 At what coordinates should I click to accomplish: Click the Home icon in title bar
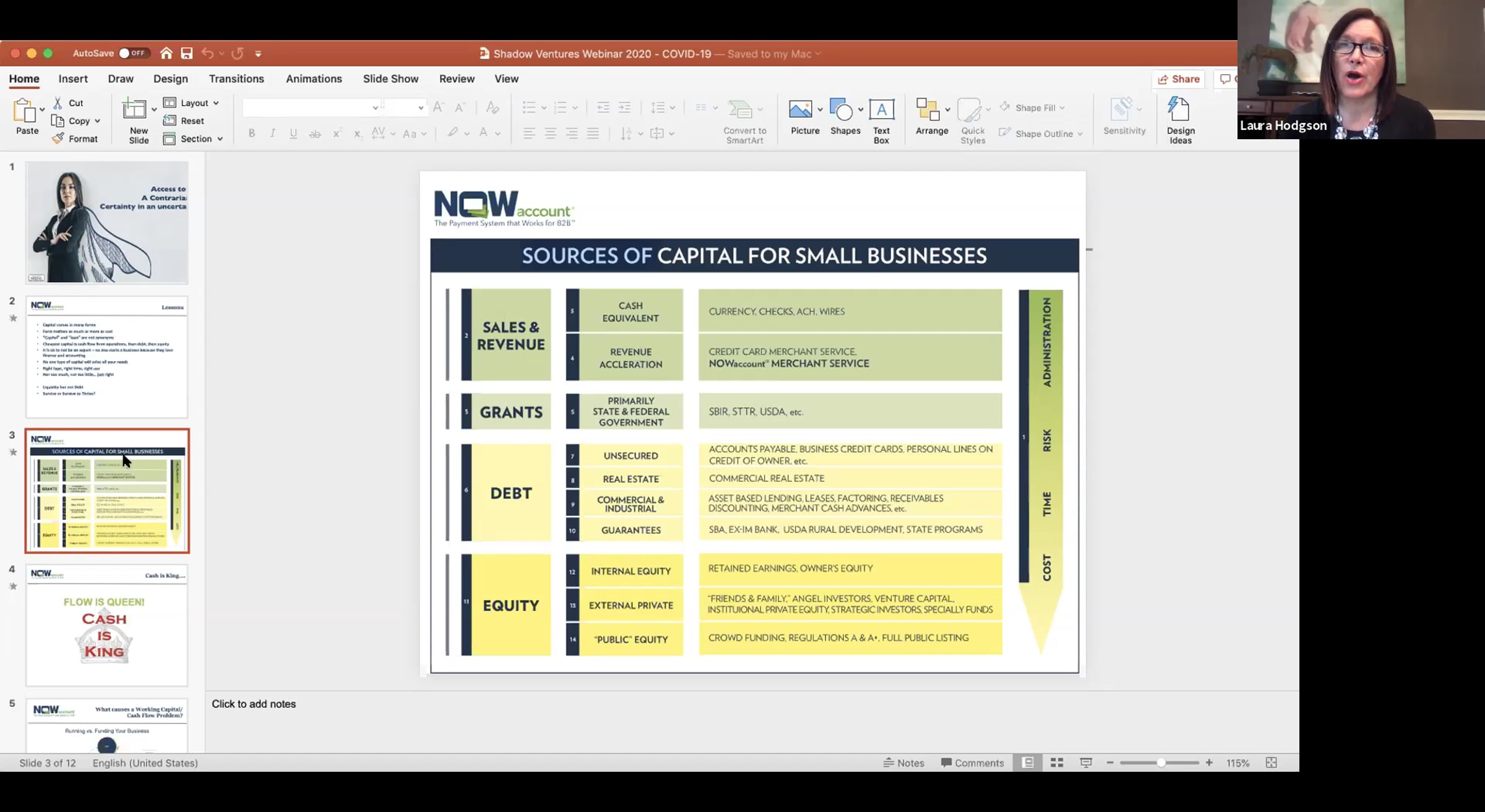click(x=166, y=54)
